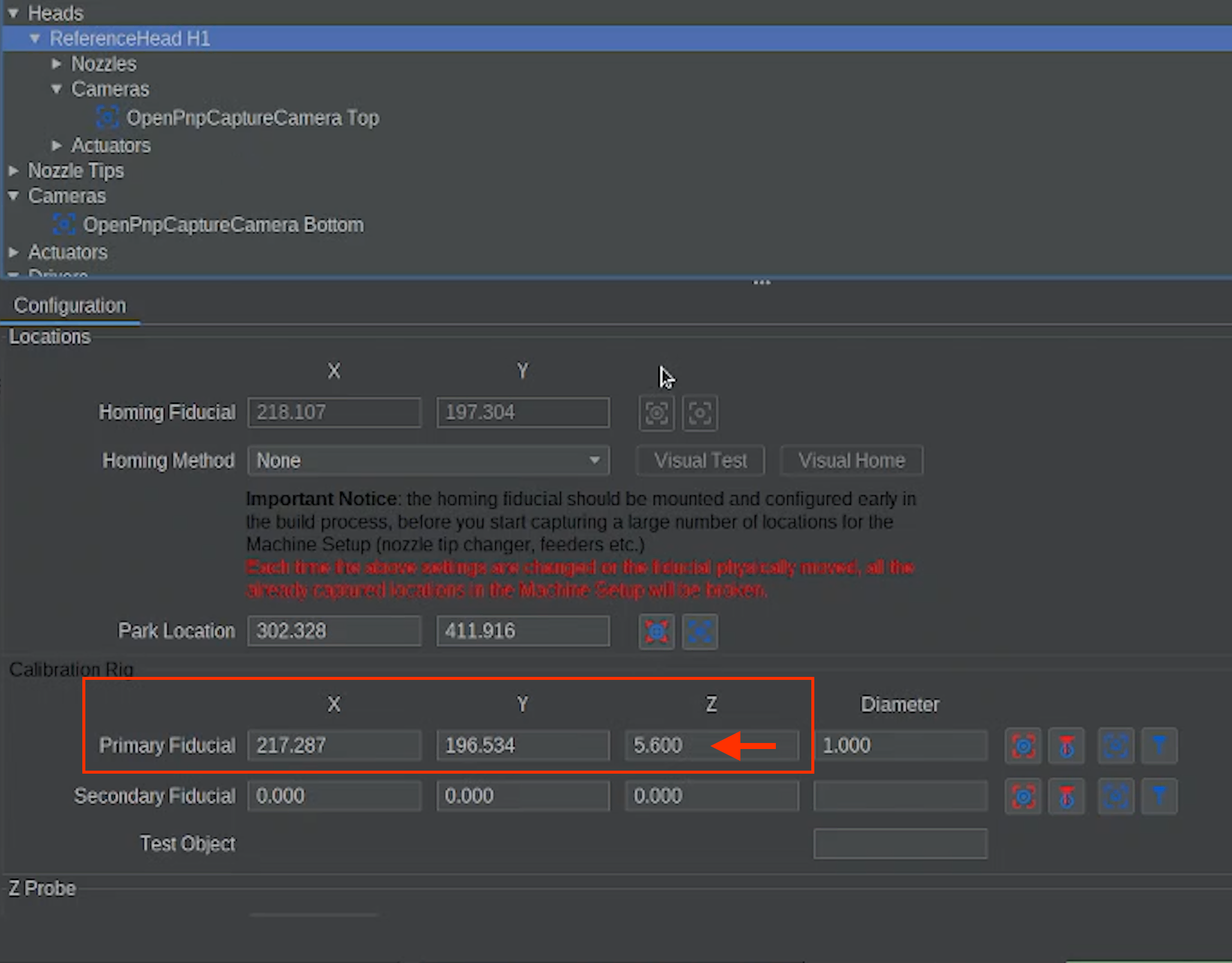The height and width of the screenshot is (963, 1232).
Task: Capture camera location for Primary Fiducial
Action: [1023, 746]
